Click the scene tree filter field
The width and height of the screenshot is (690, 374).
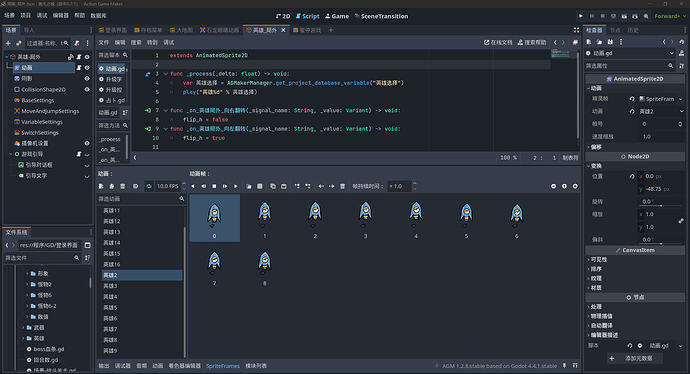(48, 43)
